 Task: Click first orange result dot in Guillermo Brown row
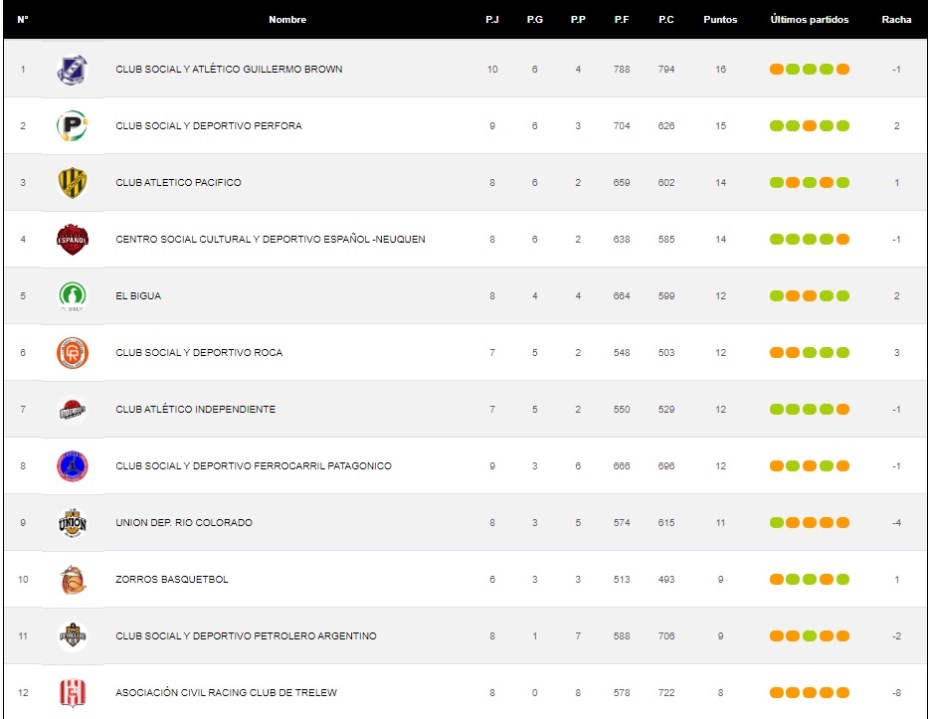pyautogui.click(x=777, y=70)
